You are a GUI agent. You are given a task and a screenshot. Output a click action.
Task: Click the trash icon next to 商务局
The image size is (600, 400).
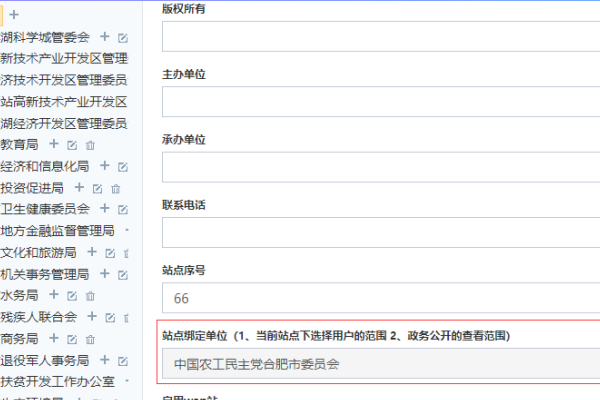(90, 339)
